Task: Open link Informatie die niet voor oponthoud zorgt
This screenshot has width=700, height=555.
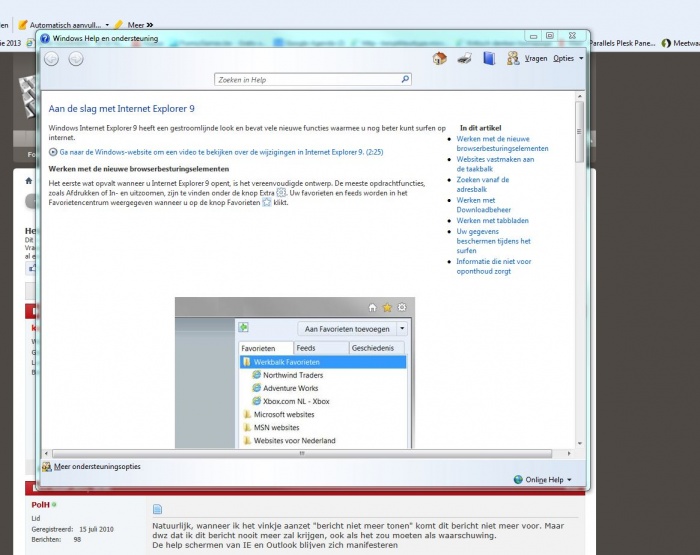Action: coord(494,266)
